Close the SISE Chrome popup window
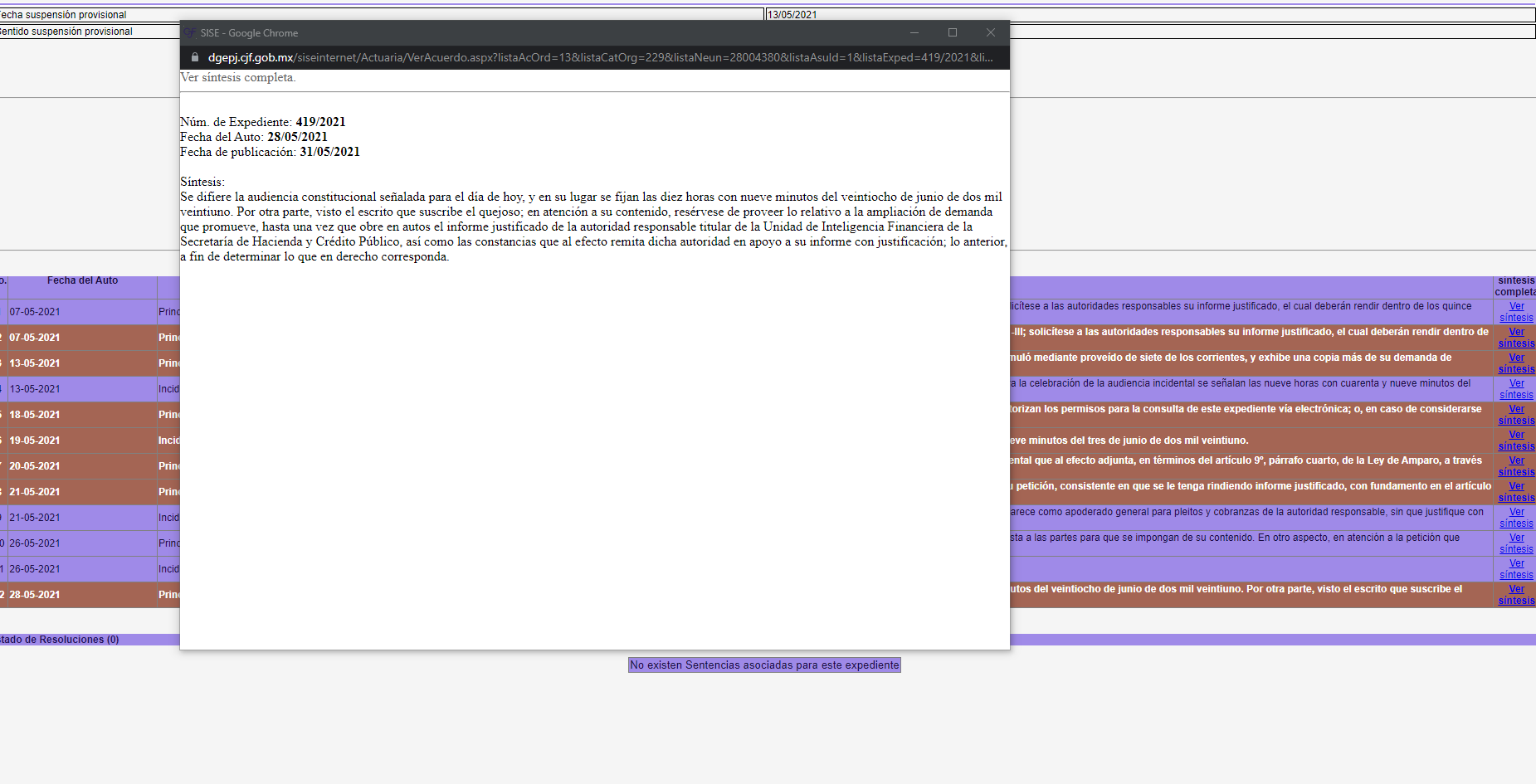The image size is (1536, 784). (991, 33)
